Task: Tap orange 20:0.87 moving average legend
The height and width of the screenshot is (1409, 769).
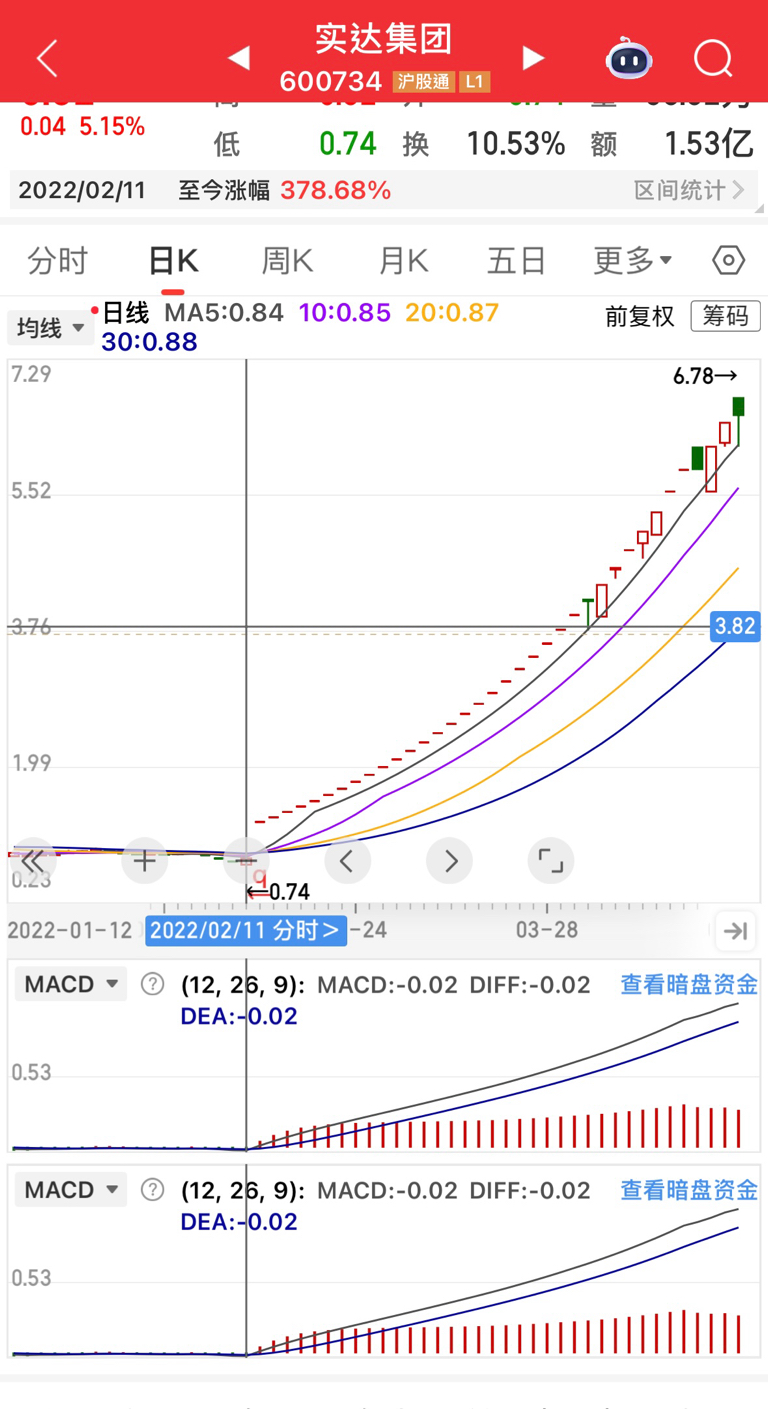Action: click(x=452, y=312)
